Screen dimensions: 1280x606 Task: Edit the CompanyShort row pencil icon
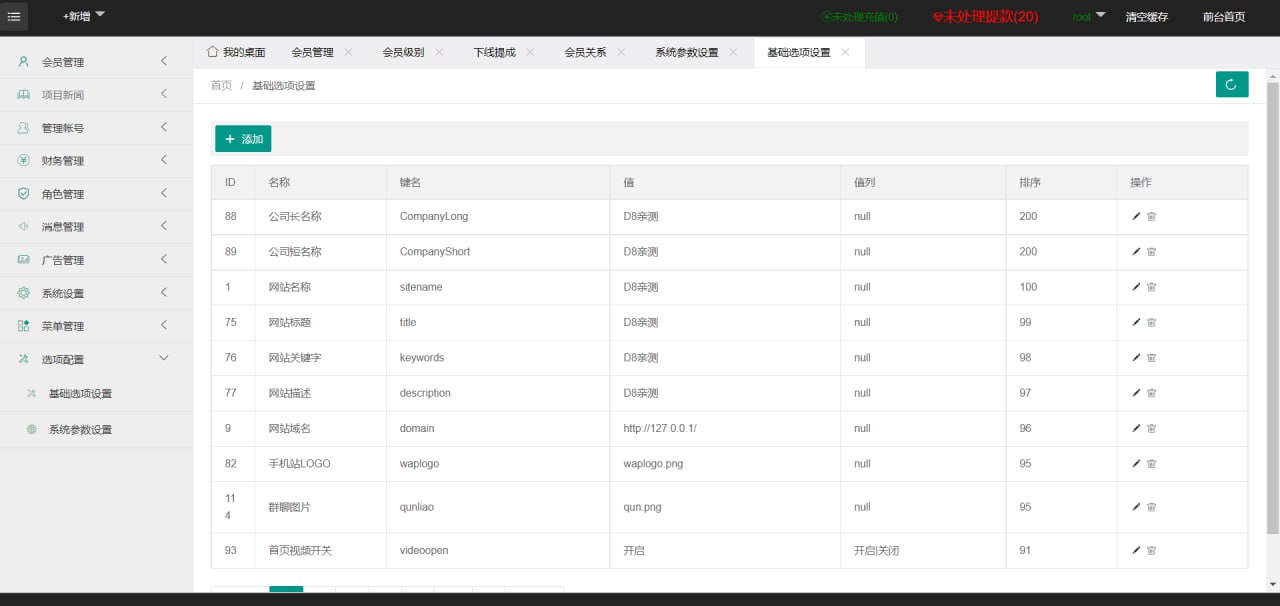coord(1136,252)
